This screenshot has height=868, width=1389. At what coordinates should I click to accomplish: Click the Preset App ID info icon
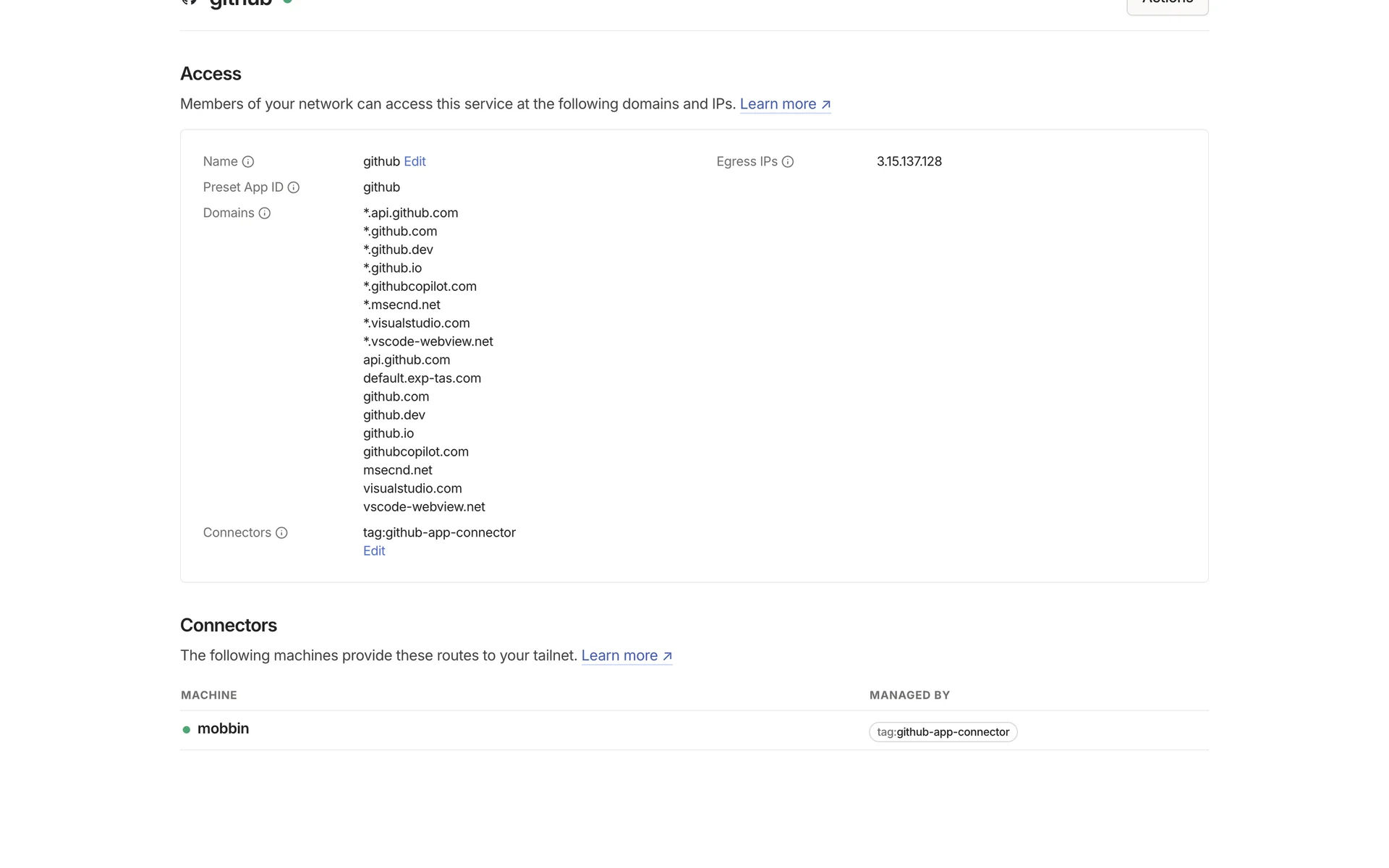pos(294,188)
